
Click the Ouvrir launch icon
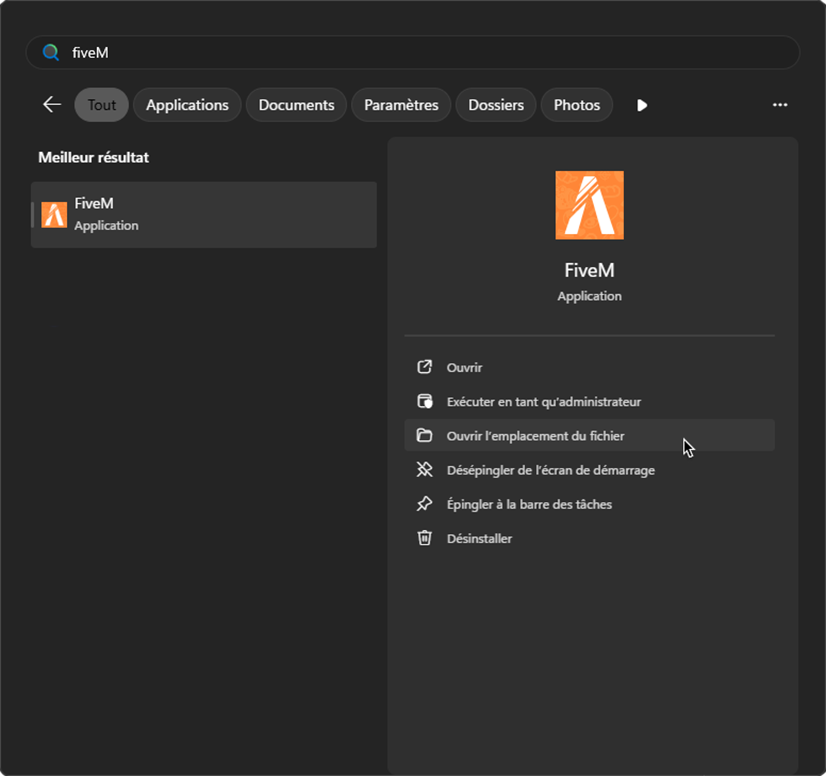coord(424,368)
